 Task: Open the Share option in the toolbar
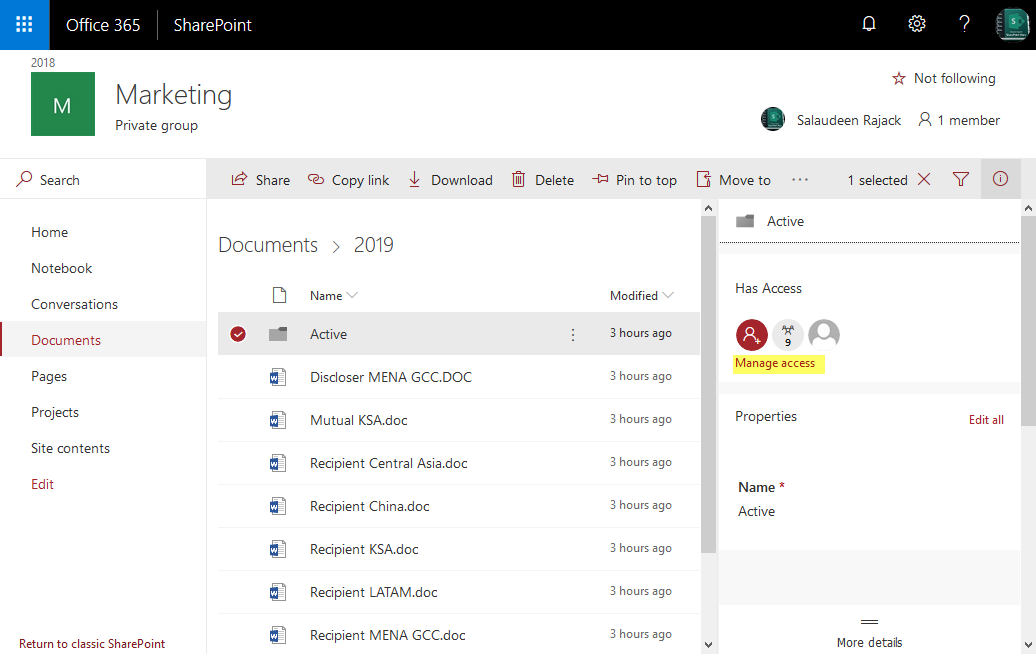point(260,179)
